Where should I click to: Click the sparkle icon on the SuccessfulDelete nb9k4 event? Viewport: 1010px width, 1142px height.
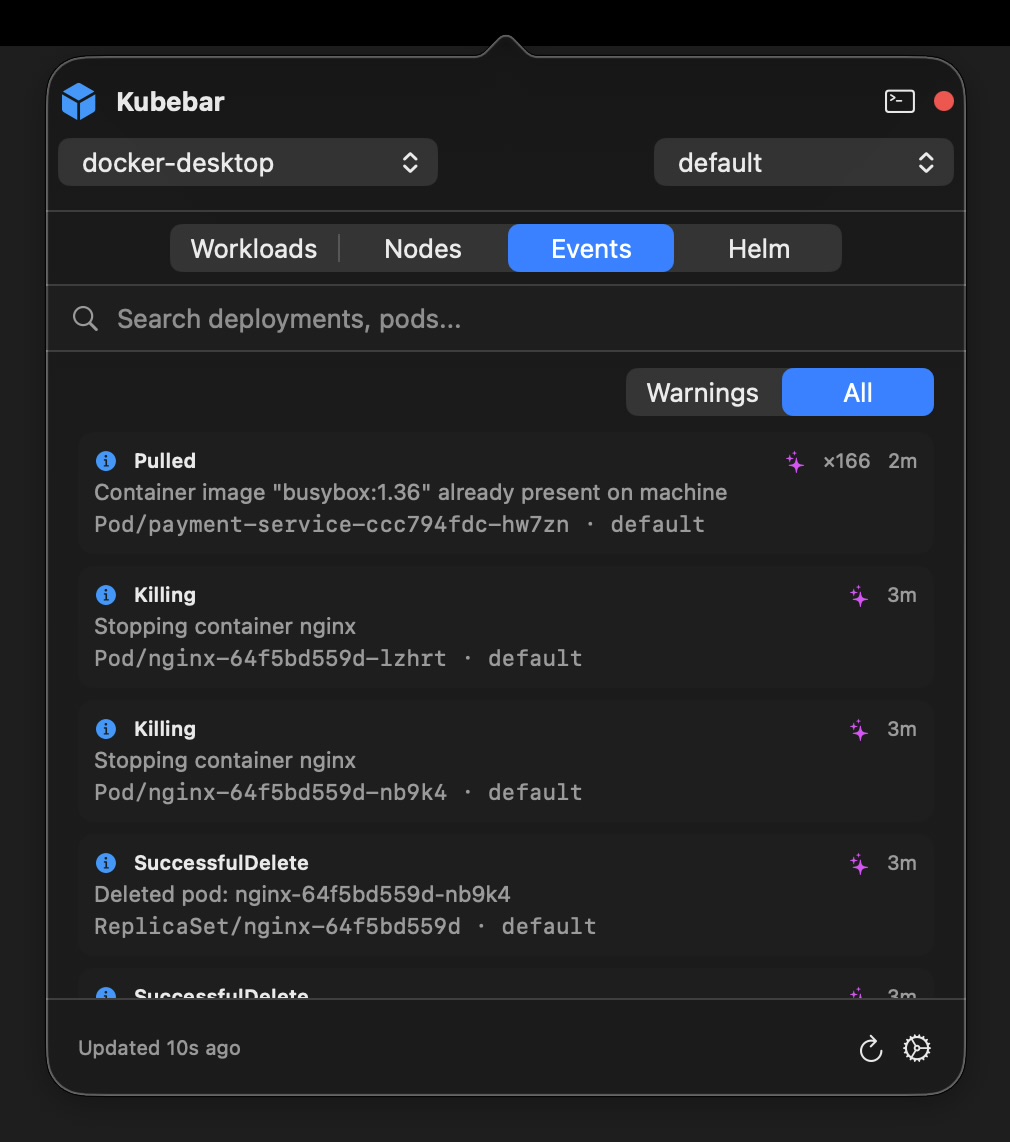click(x=859, y=864)
